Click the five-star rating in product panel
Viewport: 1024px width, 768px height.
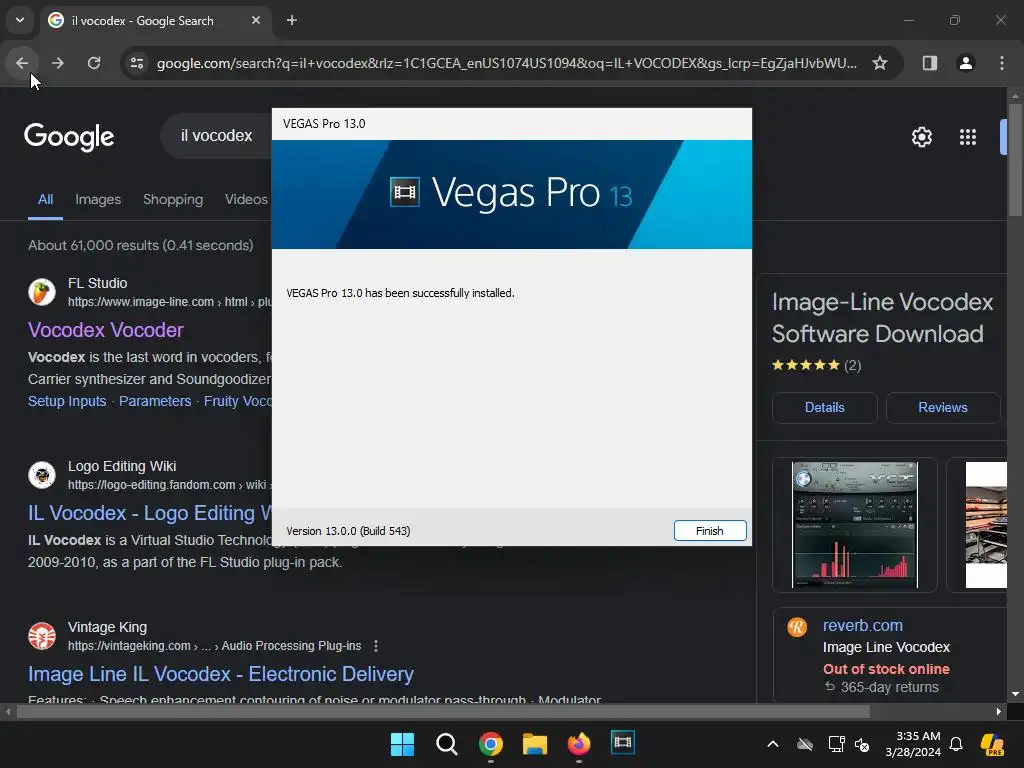click(806, 365)
